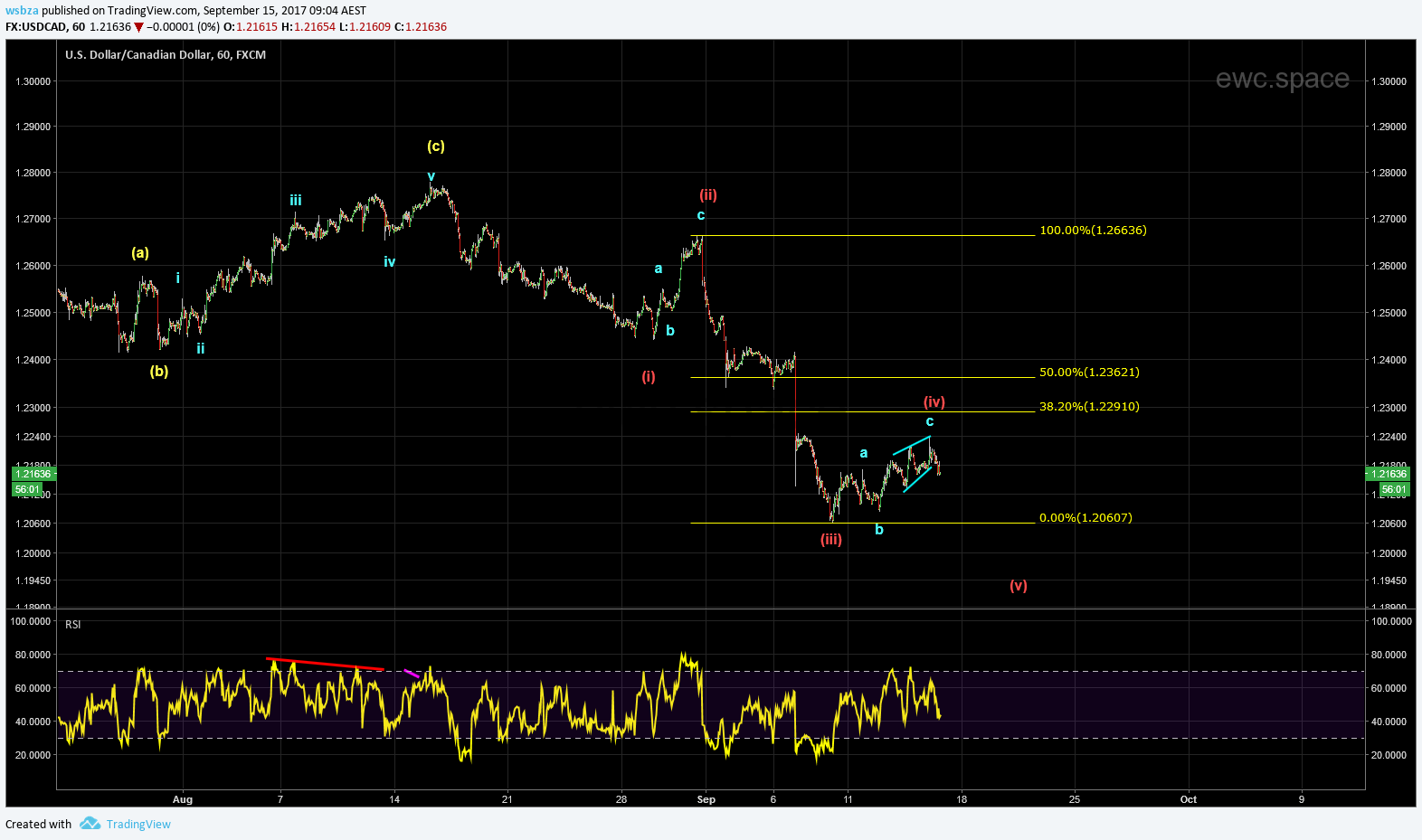Viewport: 1422px width, 840px height.
Task: Select the 100.00%(1.26636) Fibonacci level label
Action: pos(1093,231)
